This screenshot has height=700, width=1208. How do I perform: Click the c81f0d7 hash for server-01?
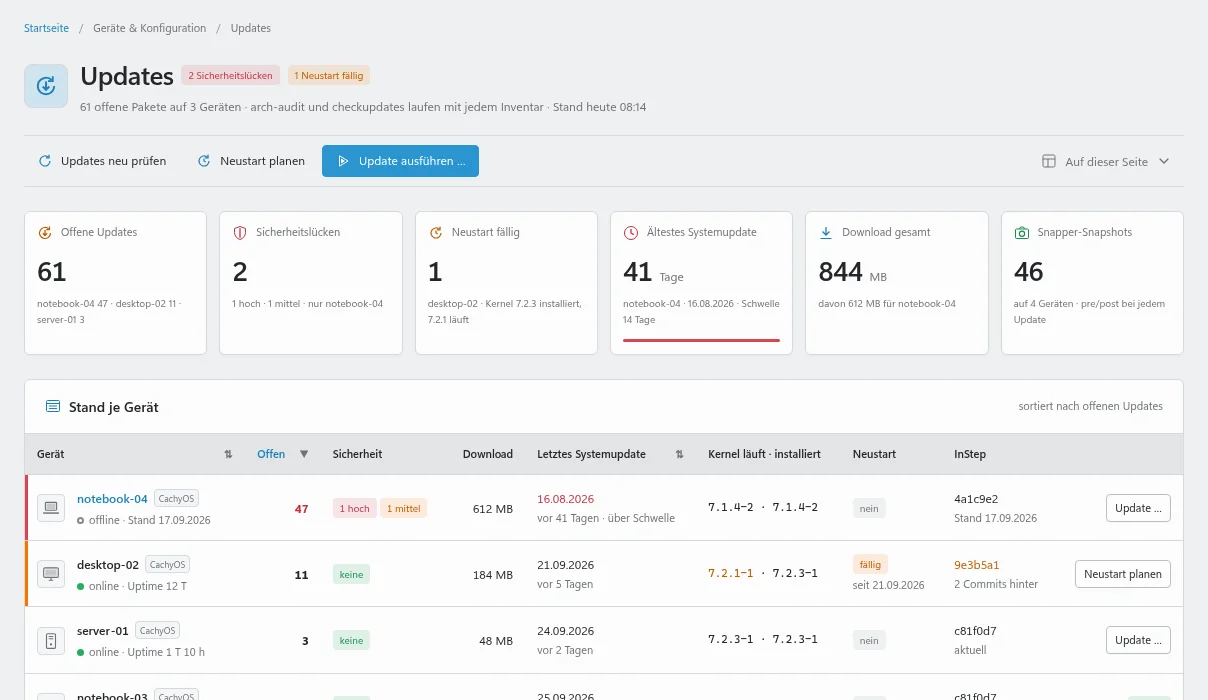[975, 631]
